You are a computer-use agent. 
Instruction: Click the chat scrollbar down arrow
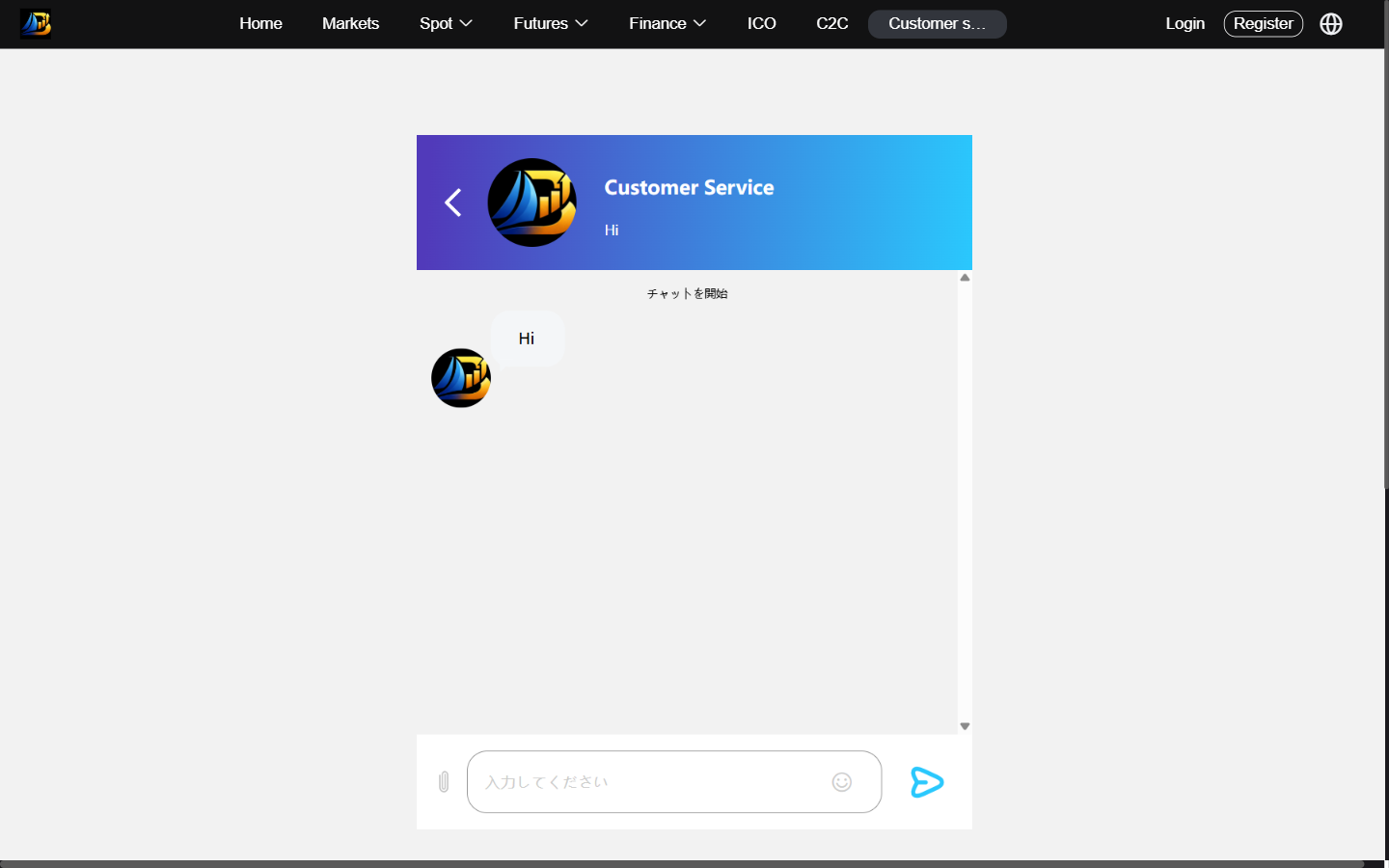(x=965, y=726)
